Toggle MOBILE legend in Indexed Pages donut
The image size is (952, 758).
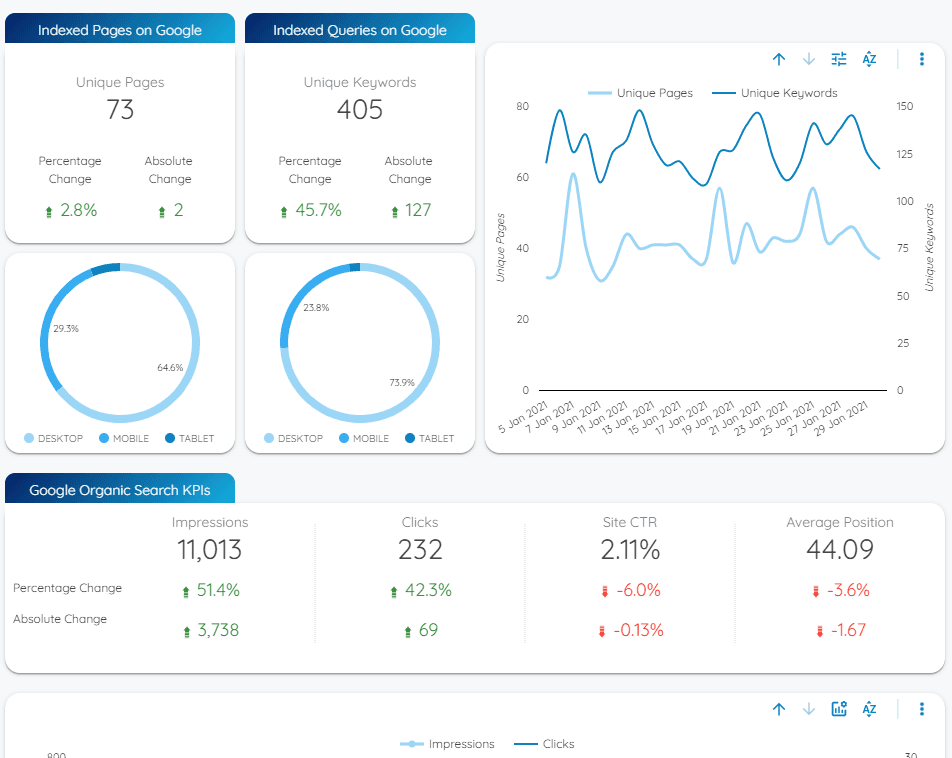tap(124, 439)
